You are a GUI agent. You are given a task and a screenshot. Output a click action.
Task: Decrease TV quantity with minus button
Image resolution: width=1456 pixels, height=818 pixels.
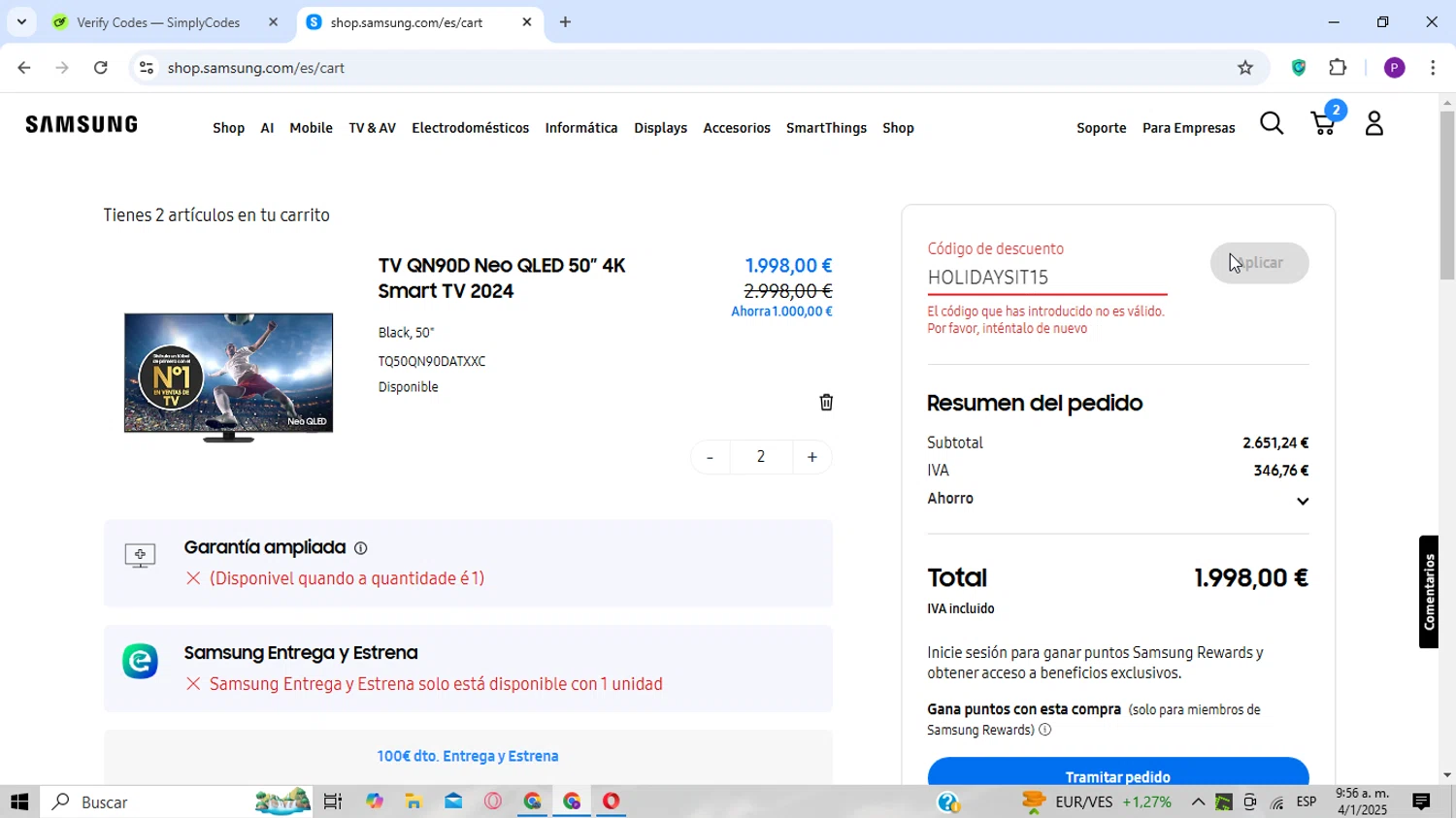point(710,457)
